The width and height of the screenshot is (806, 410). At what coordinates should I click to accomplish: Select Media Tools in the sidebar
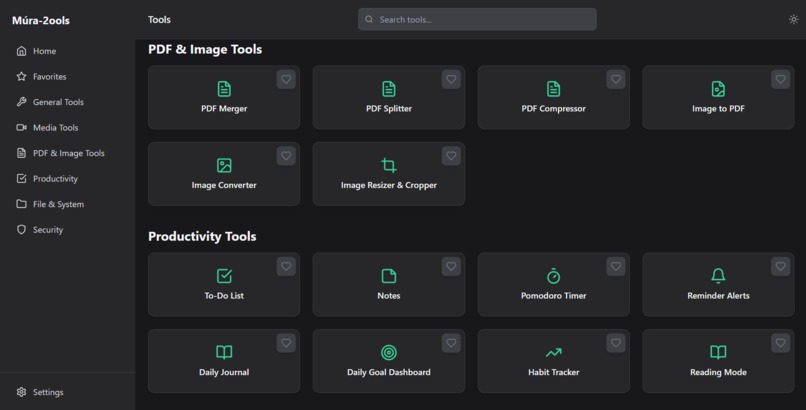67,127
